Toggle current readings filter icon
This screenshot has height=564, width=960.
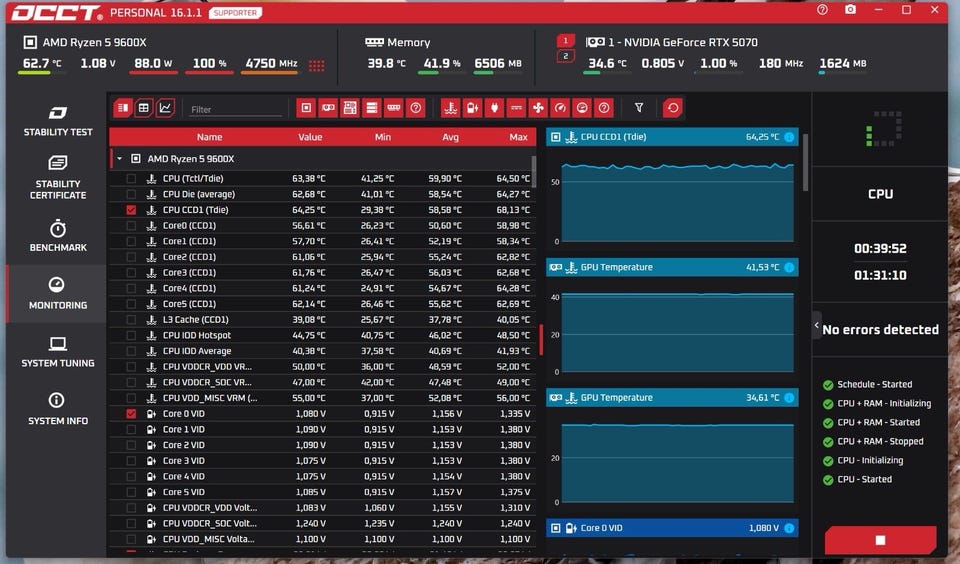517,108
